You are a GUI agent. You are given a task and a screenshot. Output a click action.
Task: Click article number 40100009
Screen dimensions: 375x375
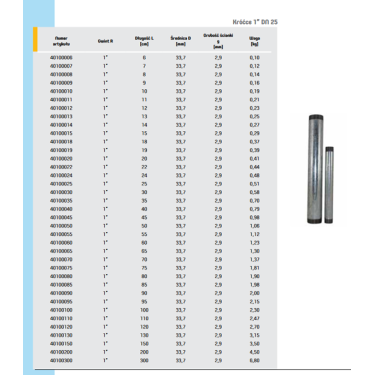(x=61, y=83)
